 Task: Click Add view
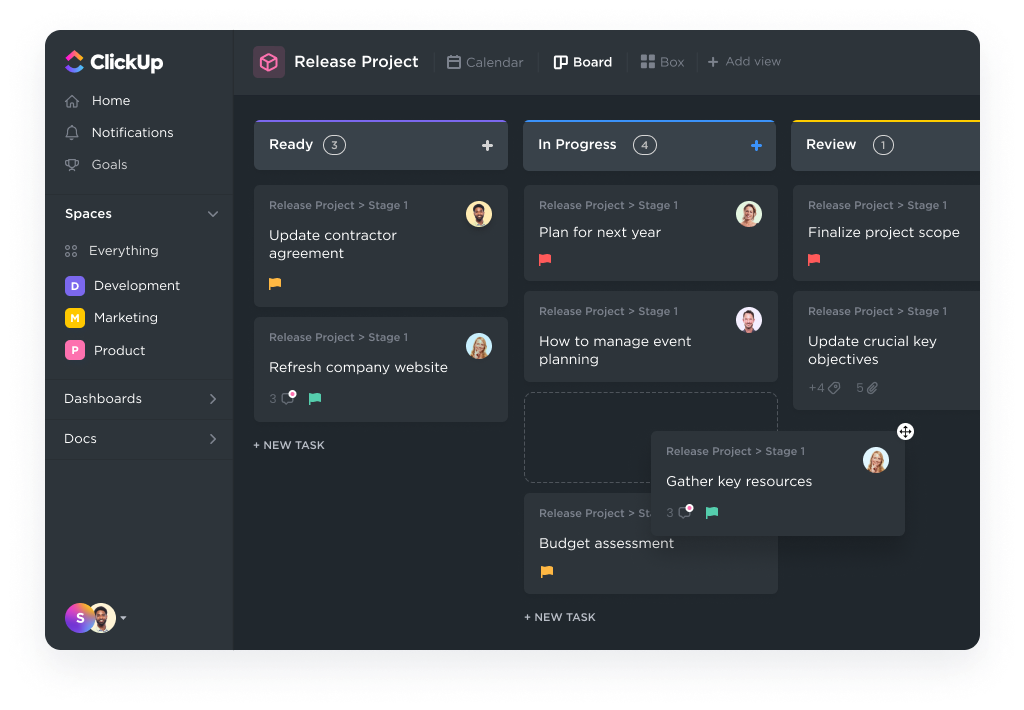[744, 61]
